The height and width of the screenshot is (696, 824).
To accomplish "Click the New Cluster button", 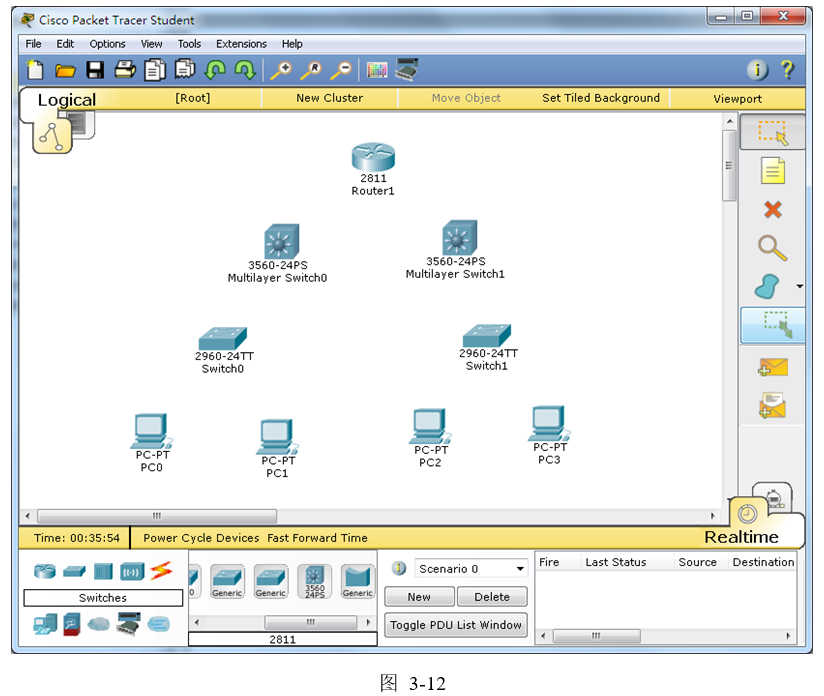I will click(x=329, y=98).
